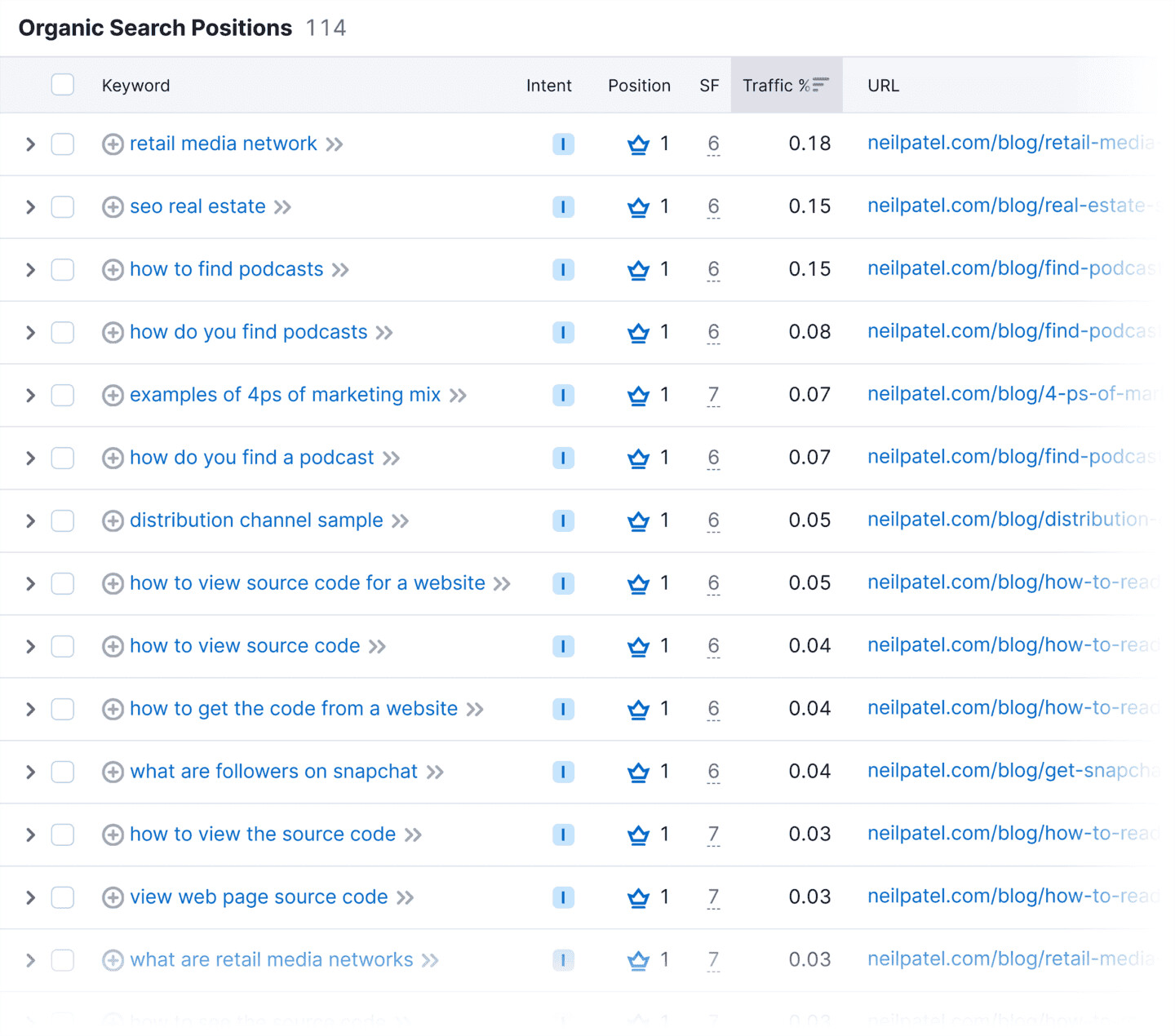Expand the 'how to view source code for a website' row
1175x1036 pixels.
click(x=30, y=584)
